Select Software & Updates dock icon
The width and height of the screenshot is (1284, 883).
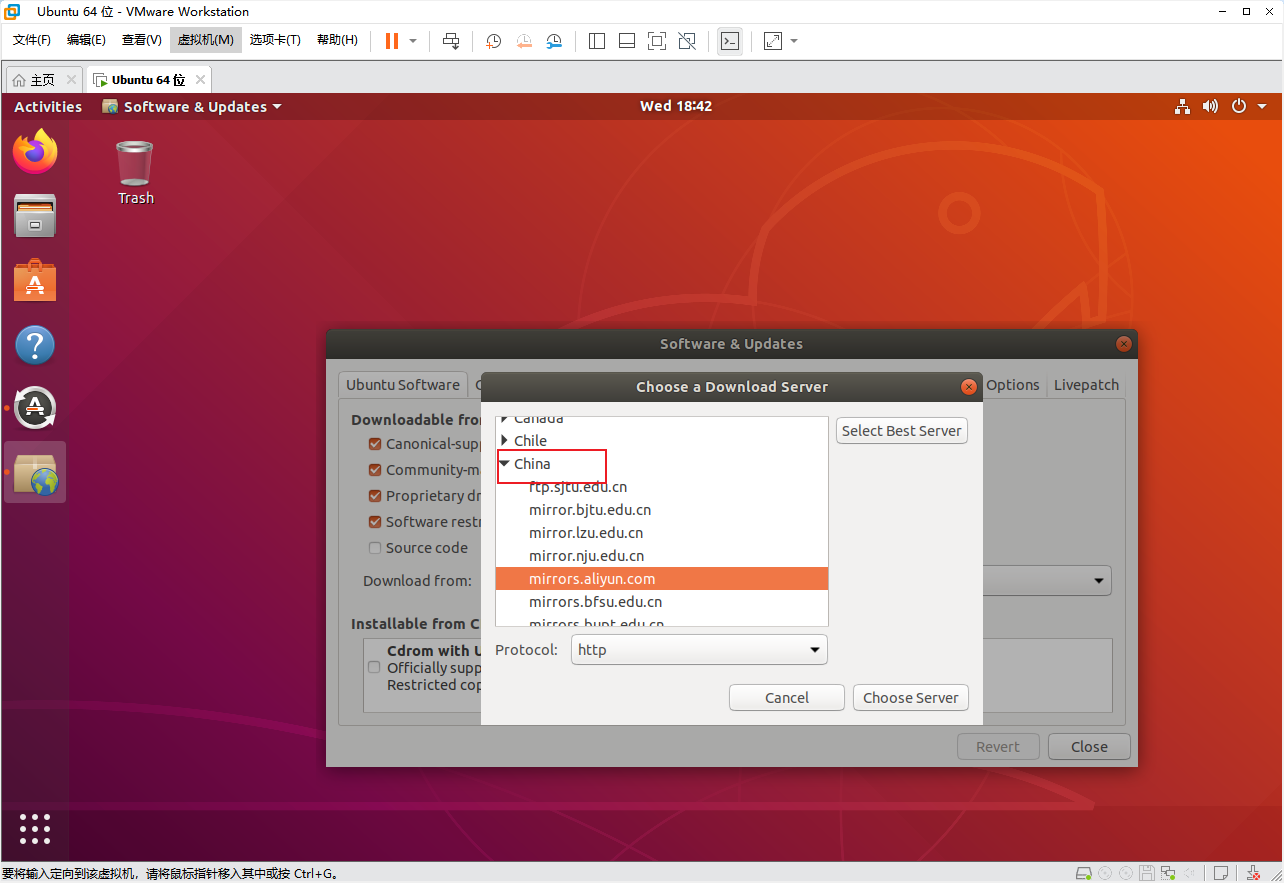(x=35, y=472)
